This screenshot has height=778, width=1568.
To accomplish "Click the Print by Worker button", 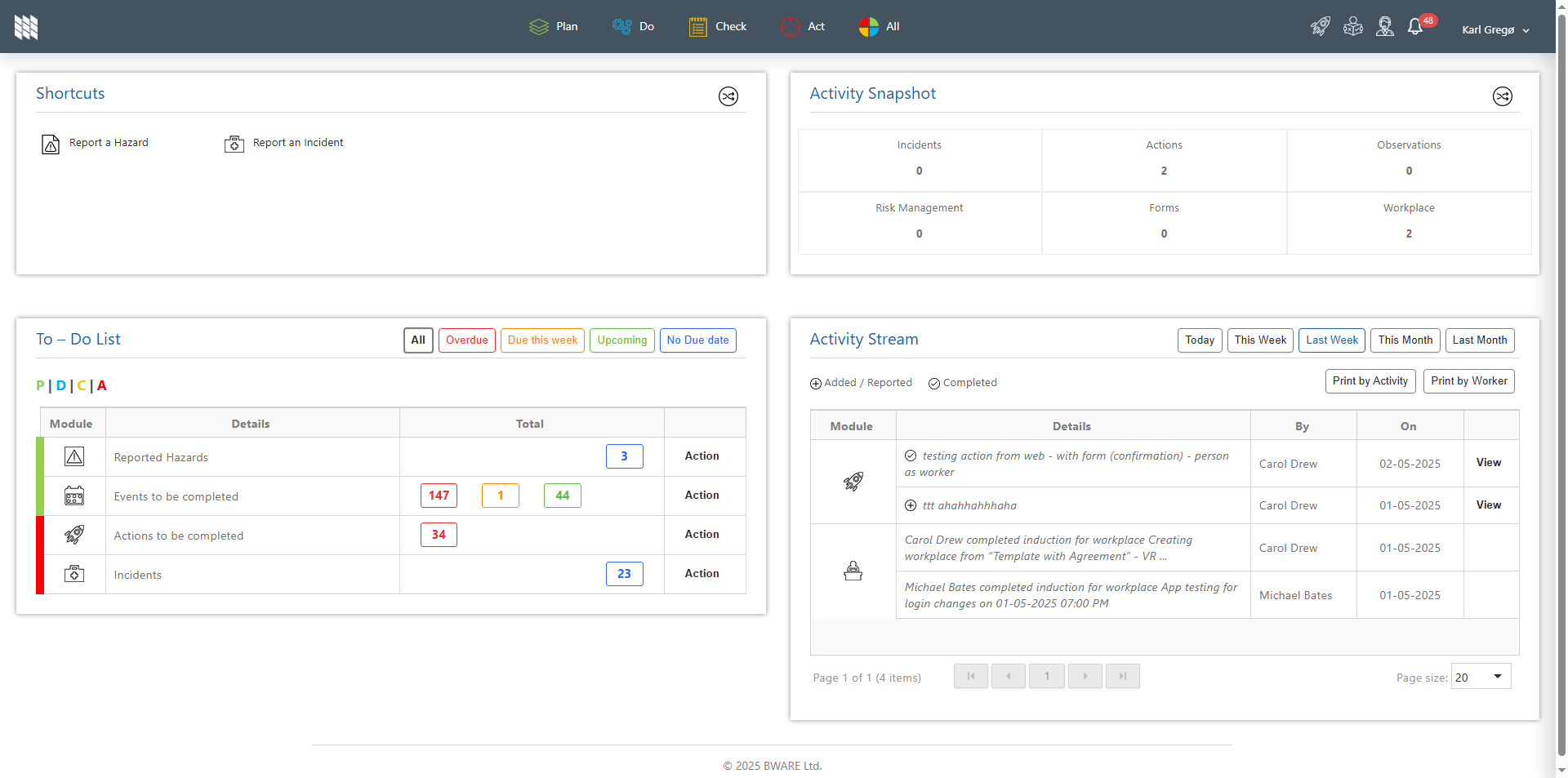I will pos(1469,381).
